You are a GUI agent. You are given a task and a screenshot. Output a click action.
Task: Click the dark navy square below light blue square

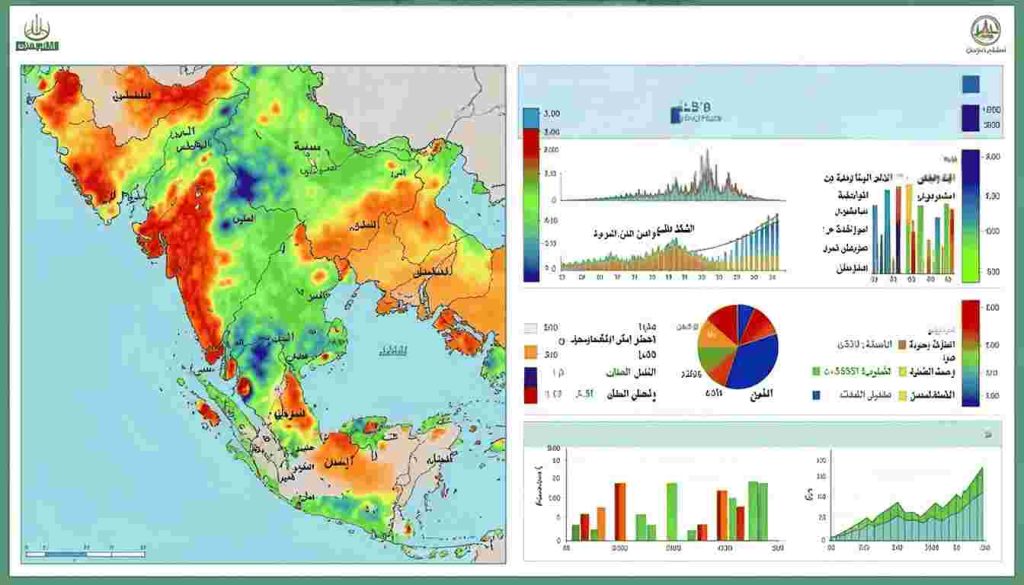970,118
